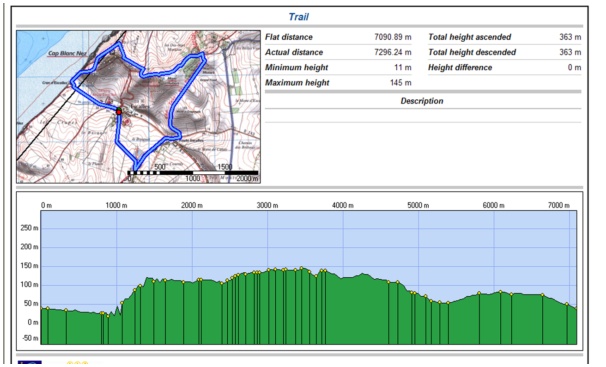606x367 pixels.
Task: Click the Total height descended value
Action: point(570,52)
